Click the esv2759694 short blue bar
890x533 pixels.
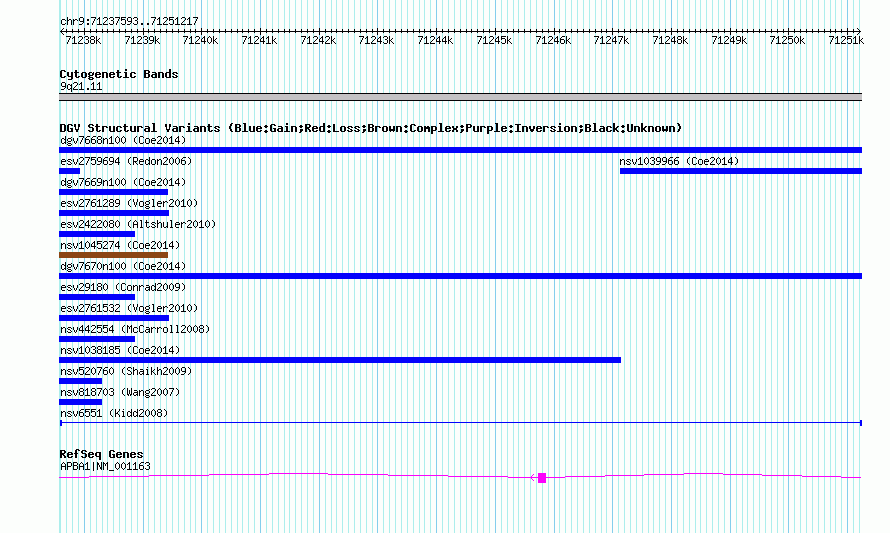click(x=70, y=171)
